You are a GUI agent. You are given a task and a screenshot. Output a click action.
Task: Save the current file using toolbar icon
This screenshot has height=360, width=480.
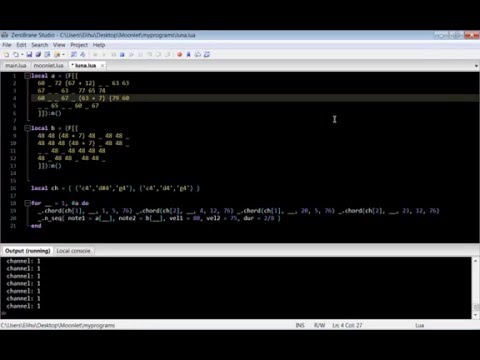[29, 54]
